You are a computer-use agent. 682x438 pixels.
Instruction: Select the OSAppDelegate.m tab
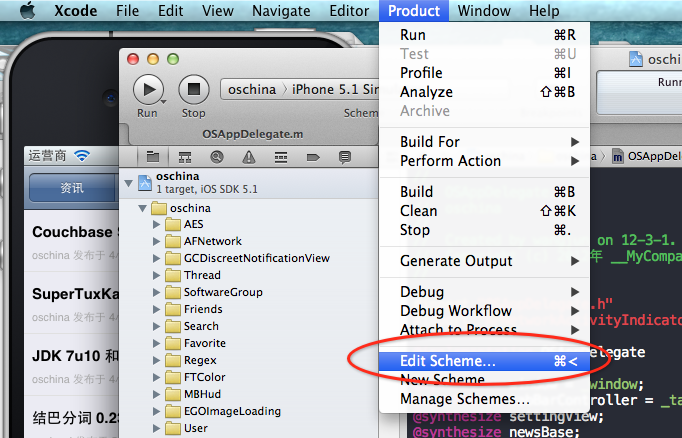[x=252, y=134]
